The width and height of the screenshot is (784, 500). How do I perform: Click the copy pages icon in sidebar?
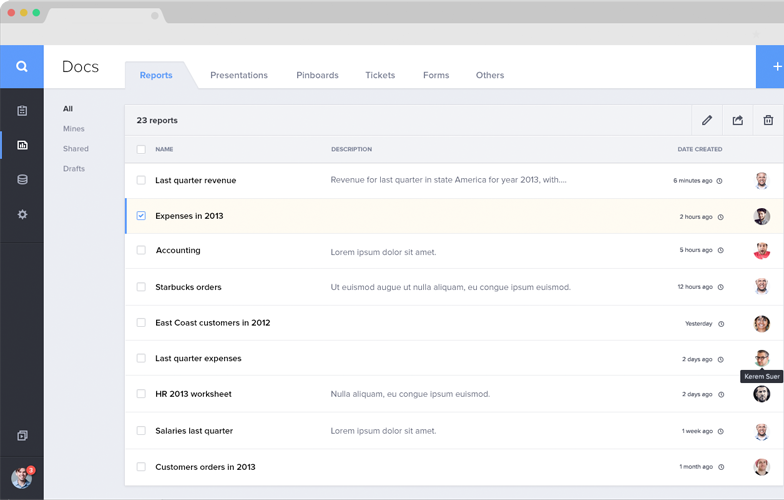click(22, 436)
